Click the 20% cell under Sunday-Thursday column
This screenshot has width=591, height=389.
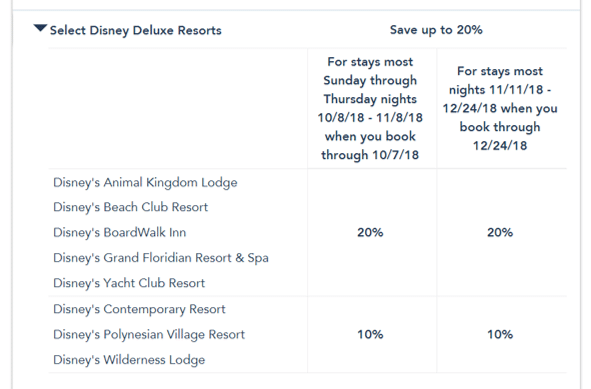pyautogui.click(x=370, y=232)
